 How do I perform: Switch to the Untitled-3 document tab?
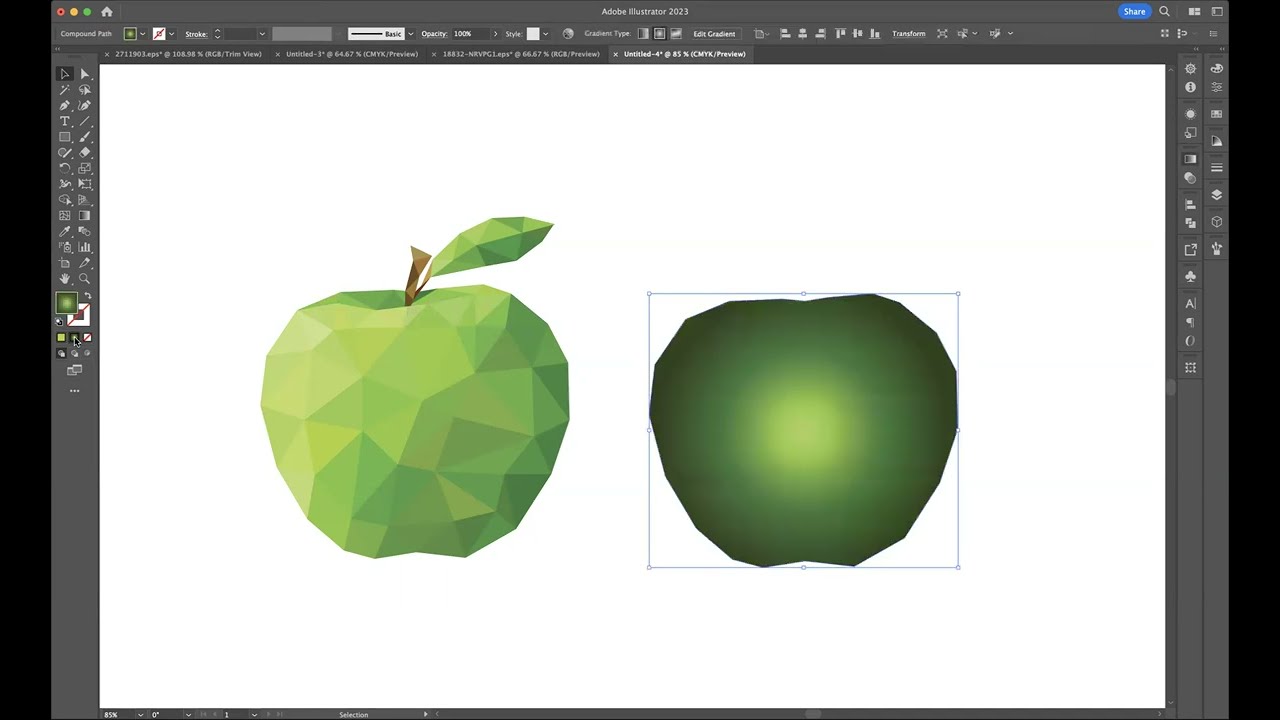[352, 54]
